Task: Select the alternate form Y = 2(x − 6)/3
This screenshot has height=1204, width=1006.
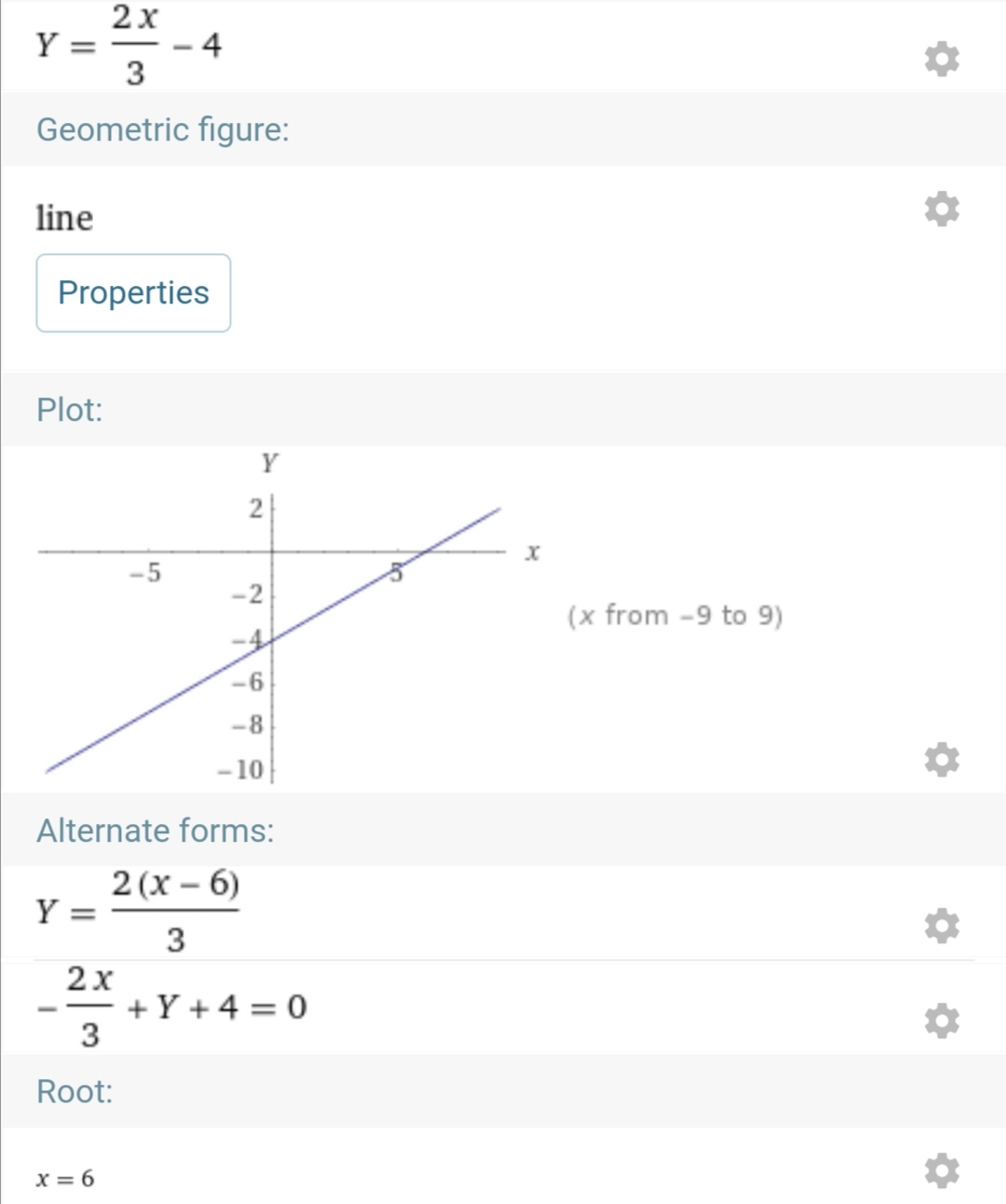Action: [x=138, y=911]
